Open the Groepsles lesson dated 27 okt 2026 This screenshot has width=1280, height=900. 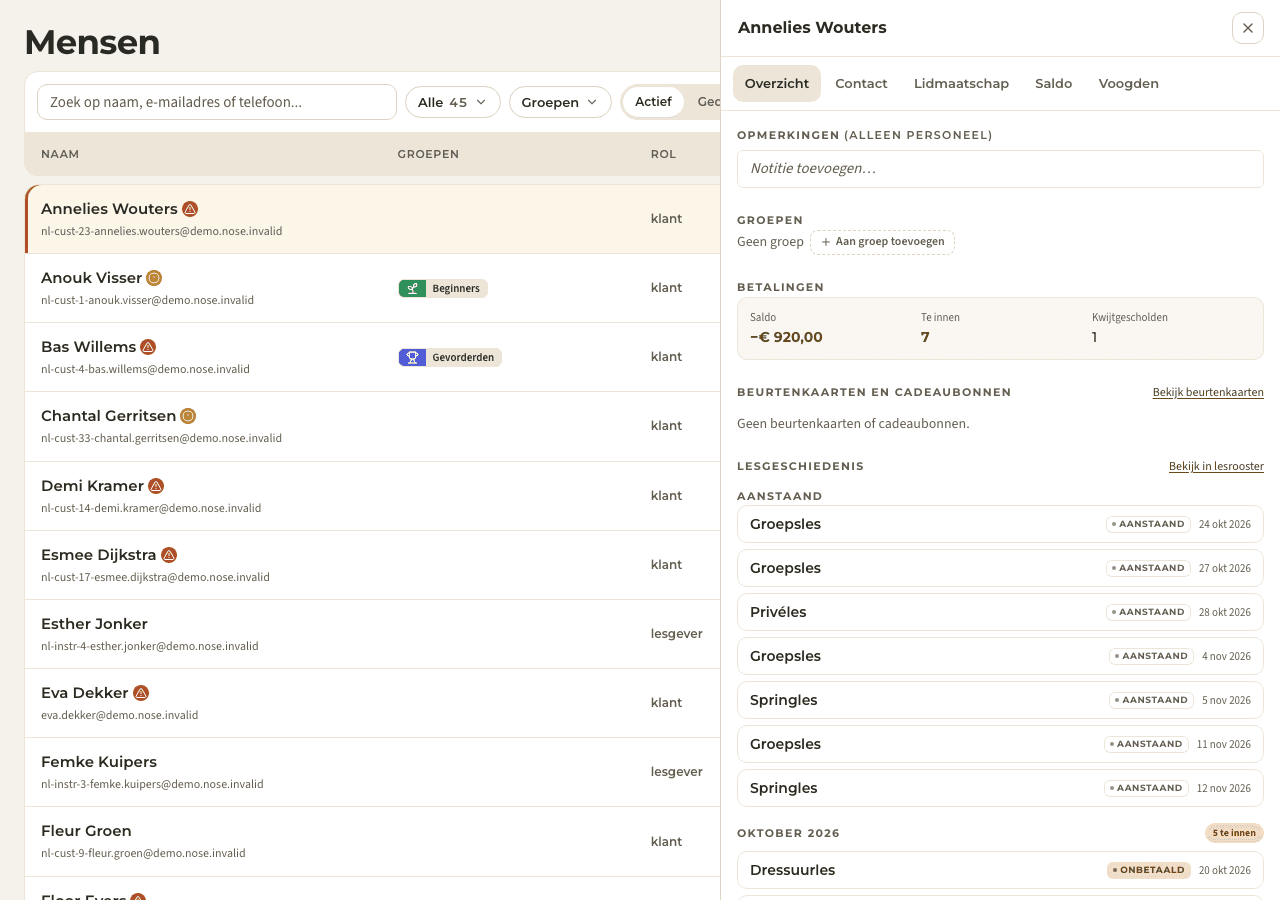click(1000, 568)
